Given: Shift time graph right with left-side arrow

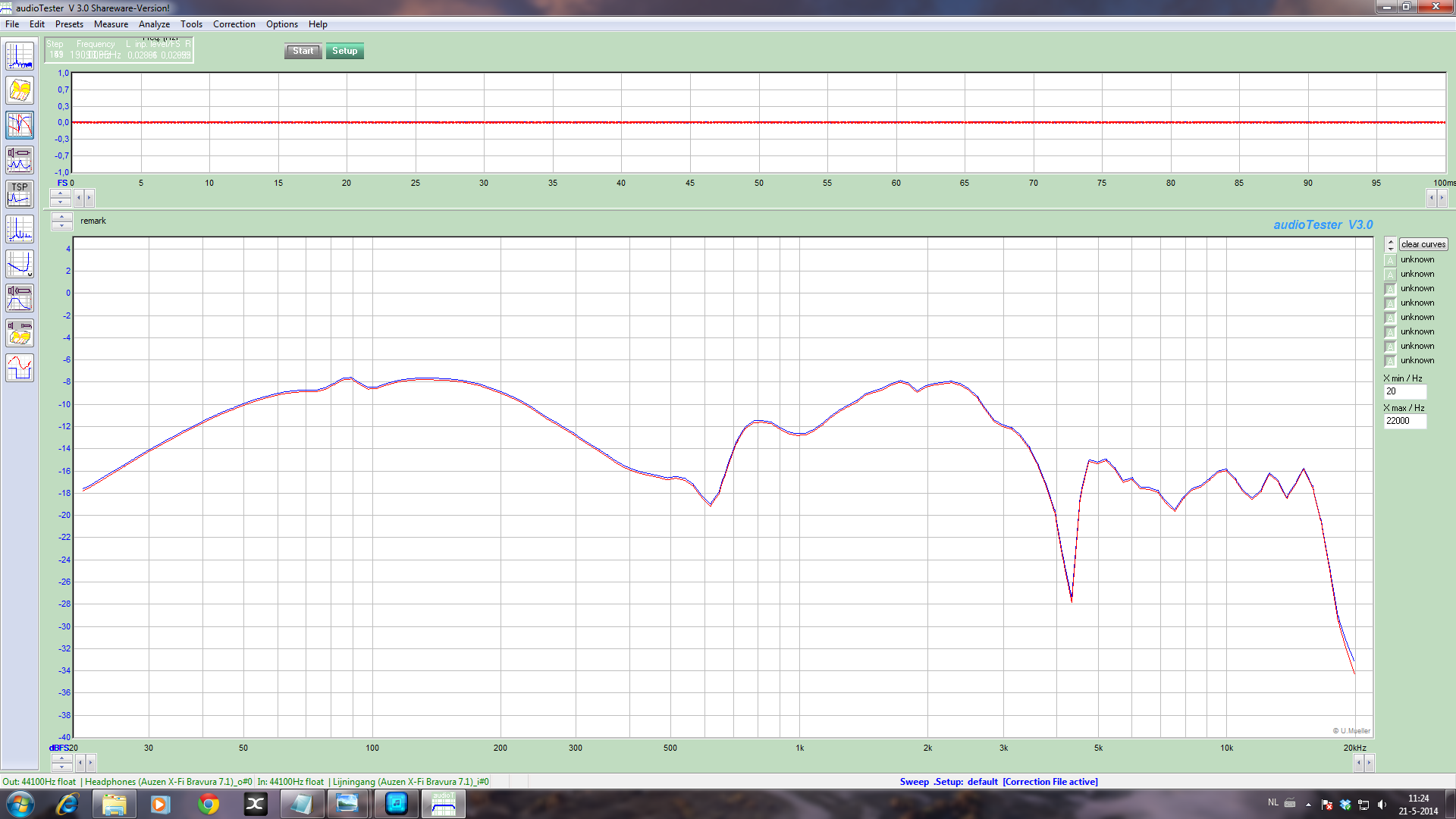Looking at the screenshot, I should click(89, 198).
